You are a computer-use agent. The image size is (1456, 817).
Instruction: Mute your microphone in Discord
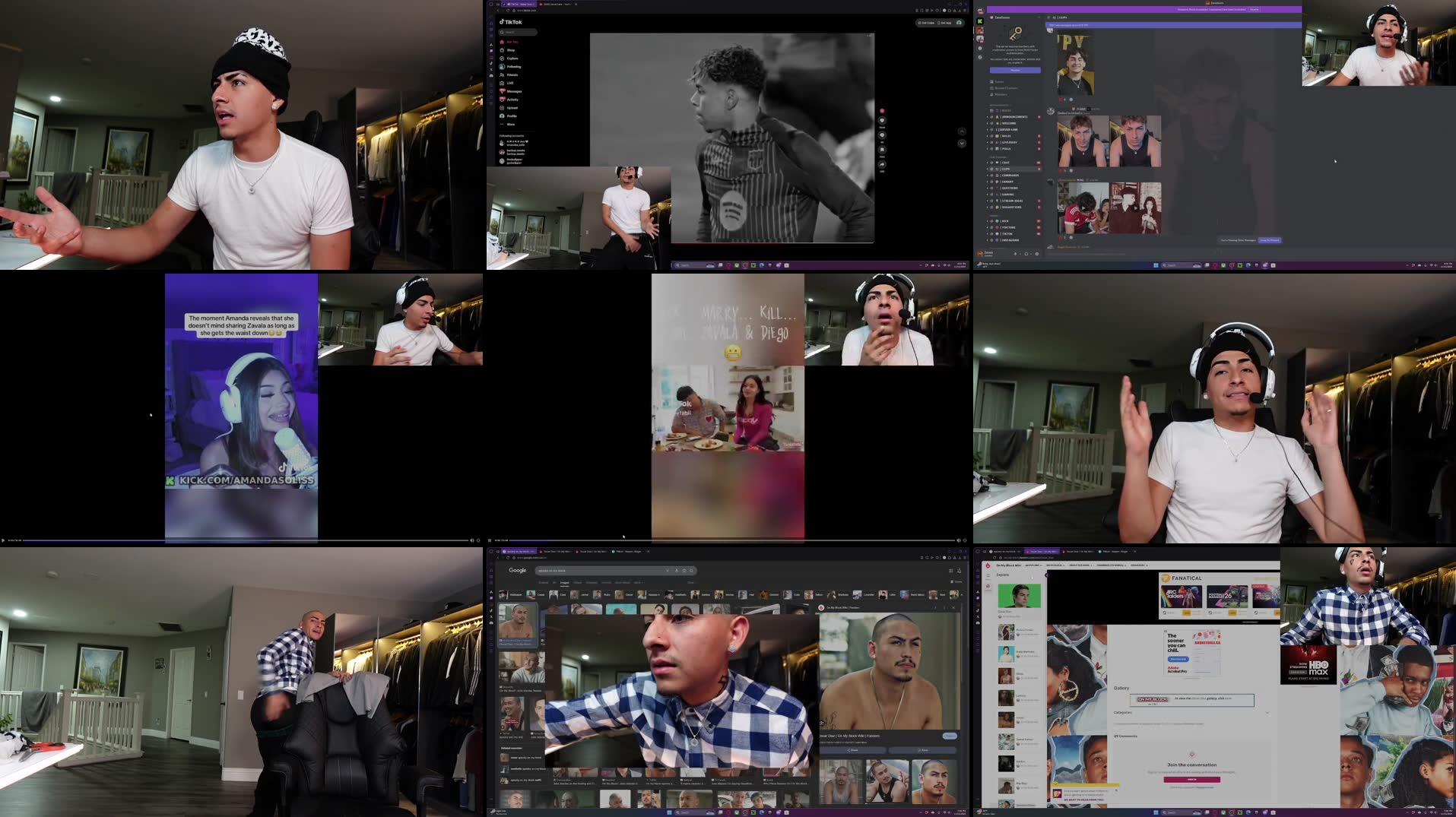(x=1015, y=253)
